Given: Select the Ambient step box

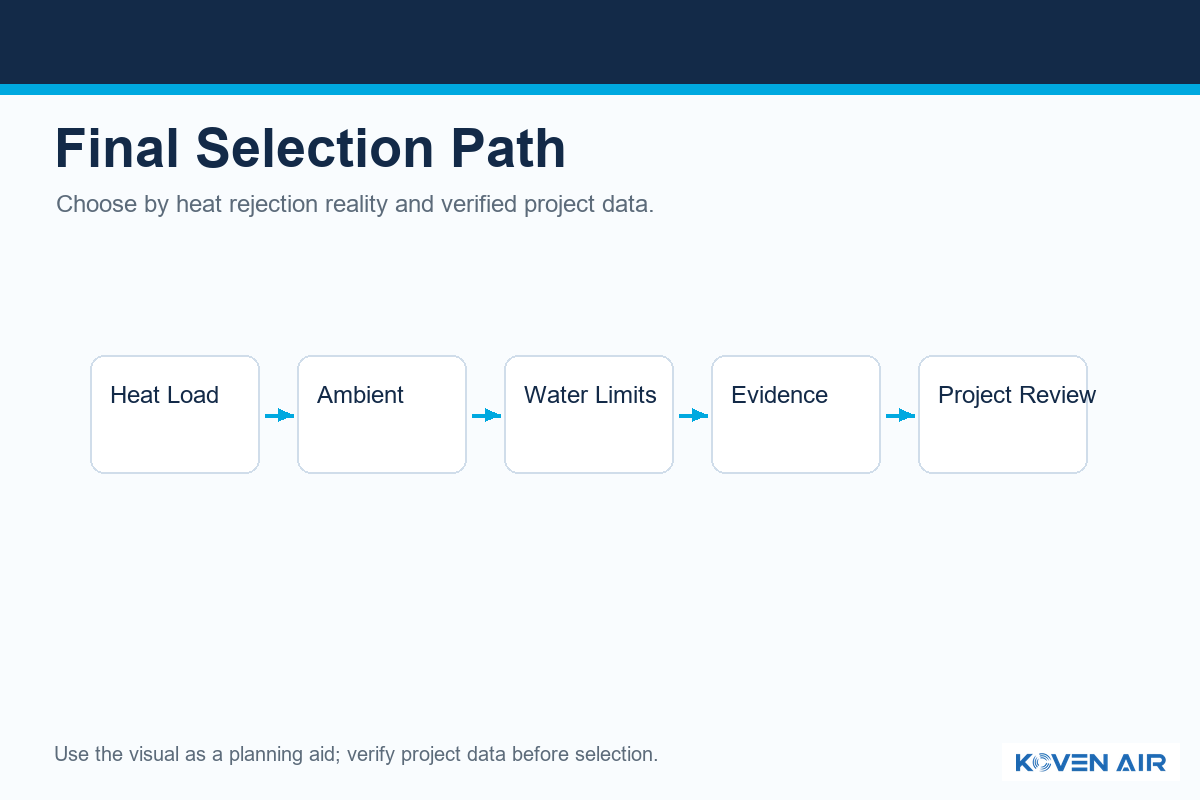Looking at the screenshot, I should coord(382,414).
